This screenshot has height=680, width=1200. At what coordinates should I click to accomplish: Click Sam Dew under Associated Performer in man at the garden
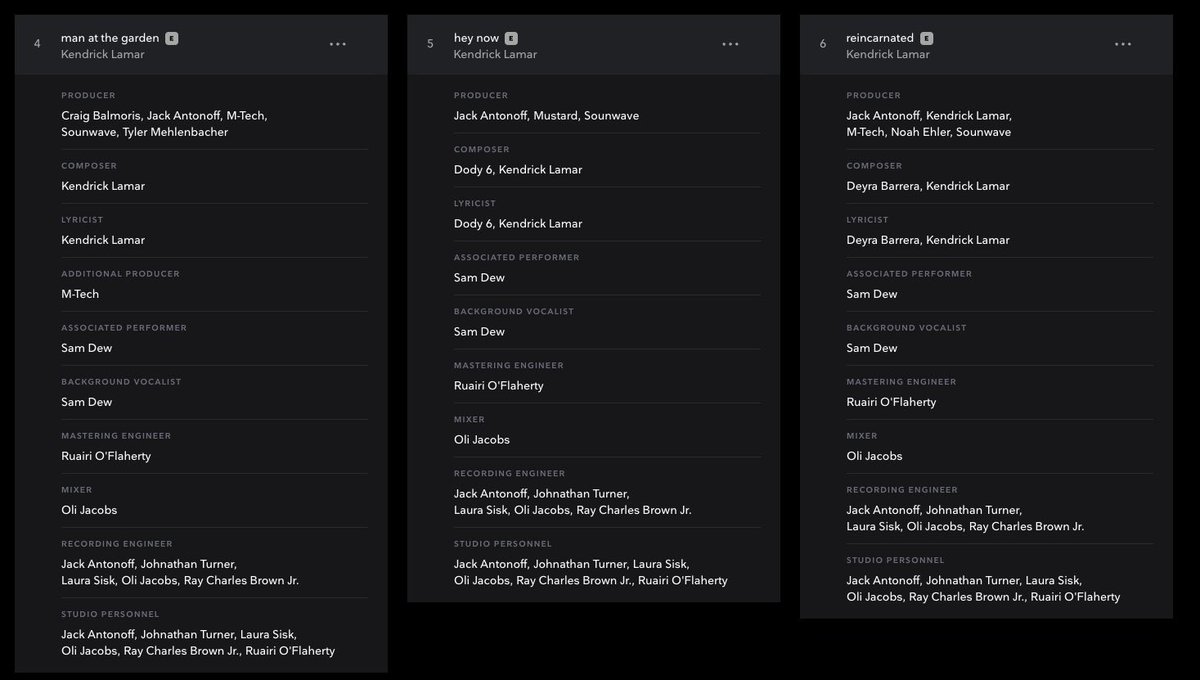click(87, 348)
